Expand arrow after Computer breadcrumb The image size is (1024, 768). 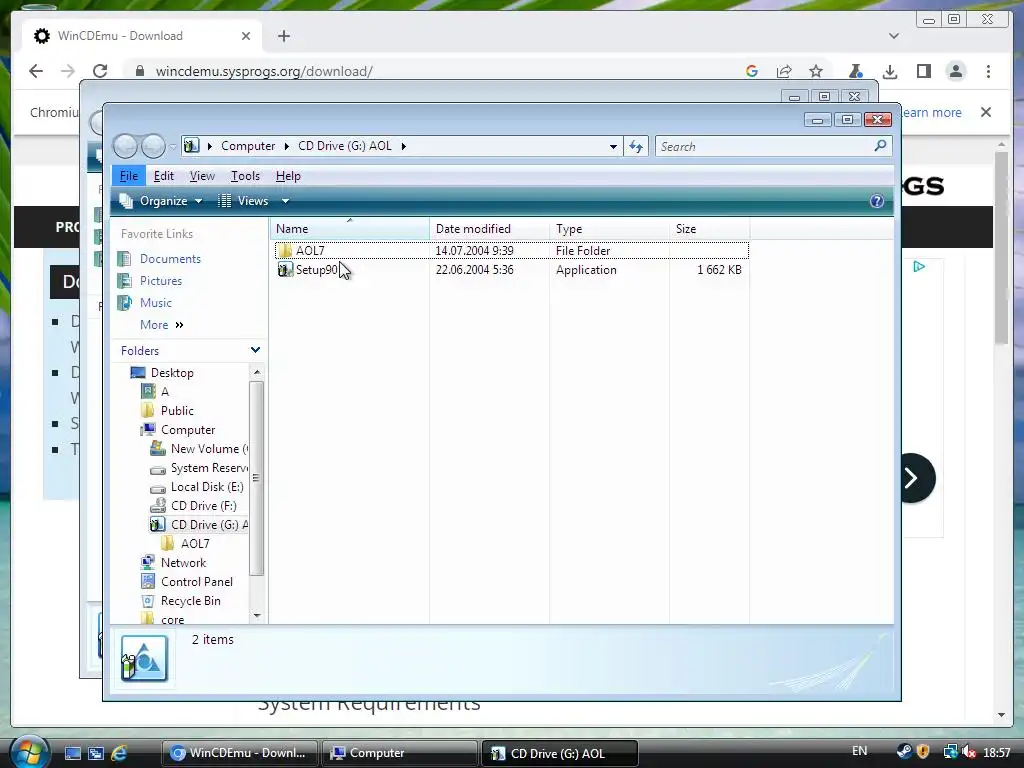[286, 146]
